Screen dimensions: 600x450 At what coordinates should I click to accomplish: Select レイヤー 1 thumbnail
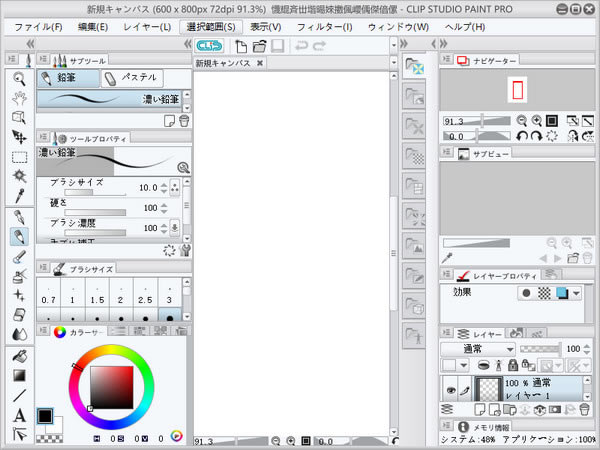(489, 390)
